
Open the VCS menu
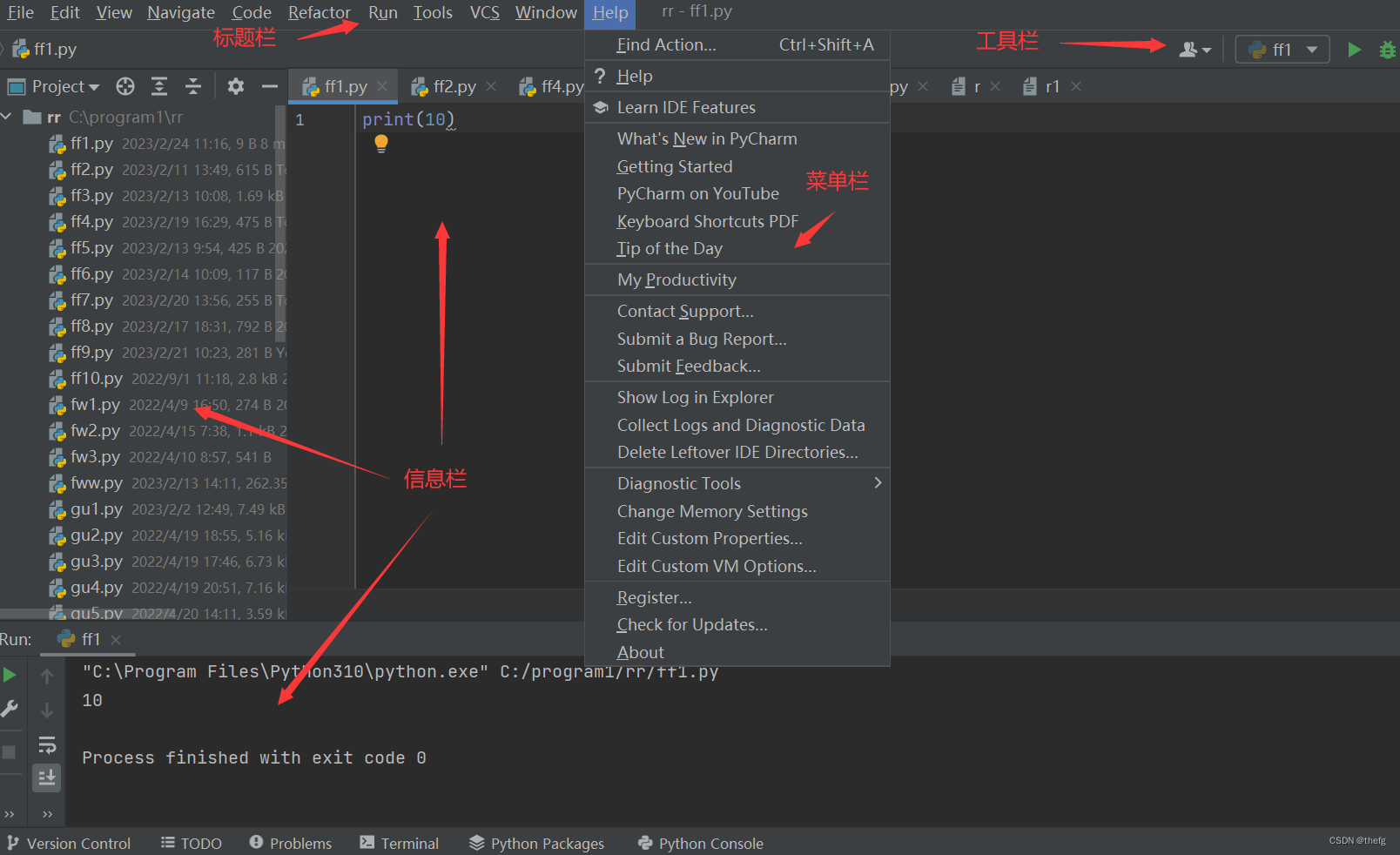(x=485, y=12)
